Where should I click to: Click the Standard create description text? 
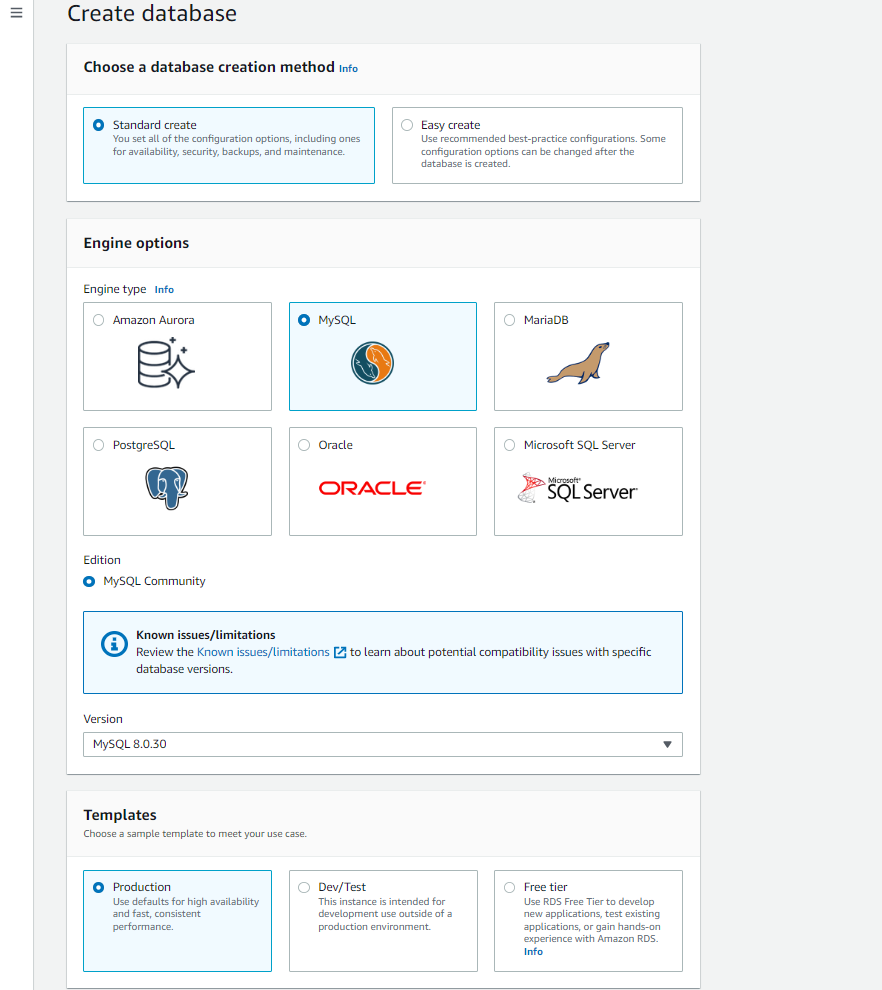(237, 145)
